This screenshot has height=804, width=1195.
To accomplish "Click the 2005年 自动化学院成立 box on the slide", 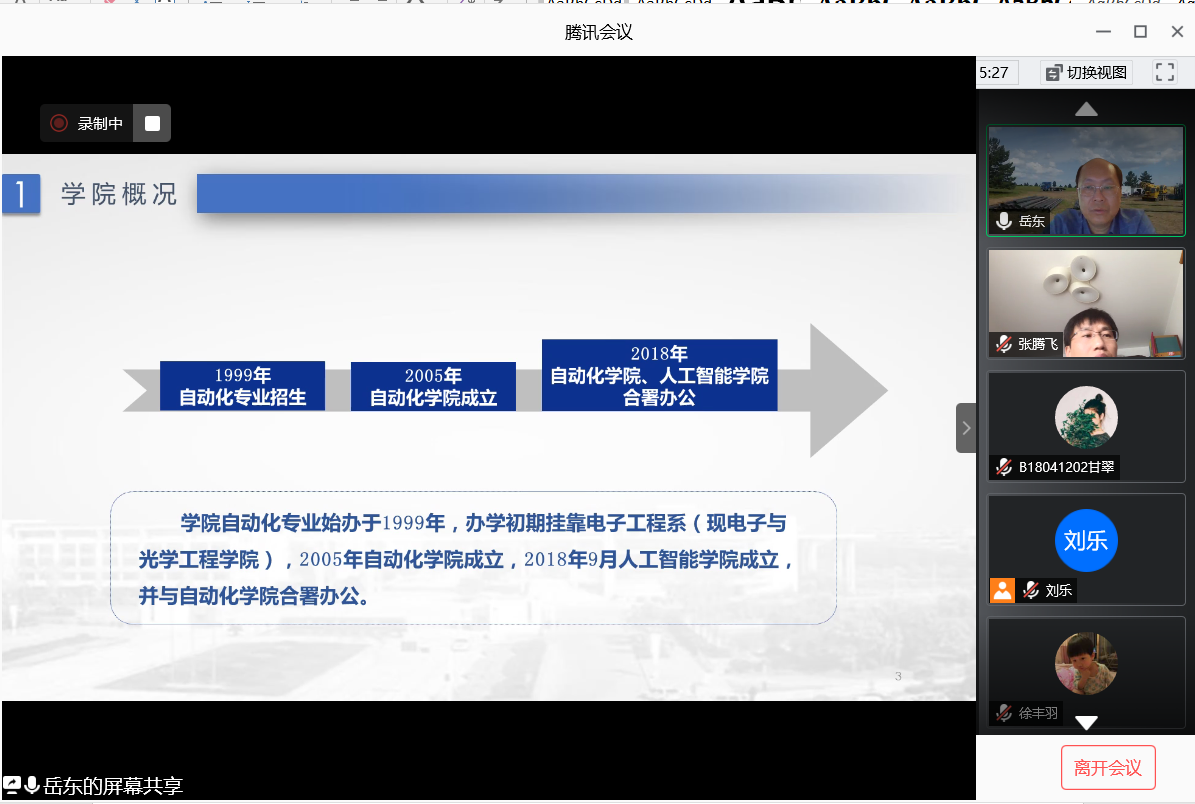I will coord(433,387).
